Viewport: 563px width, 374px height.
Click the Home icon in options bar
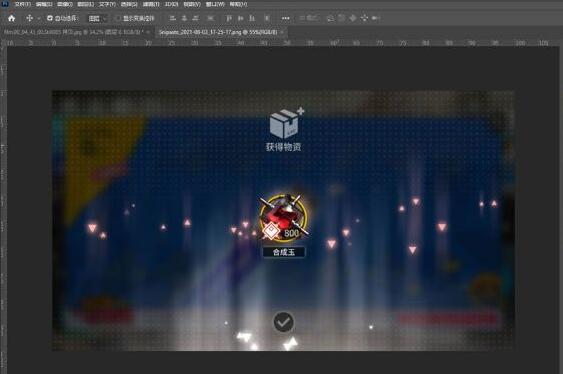(11, 18)
